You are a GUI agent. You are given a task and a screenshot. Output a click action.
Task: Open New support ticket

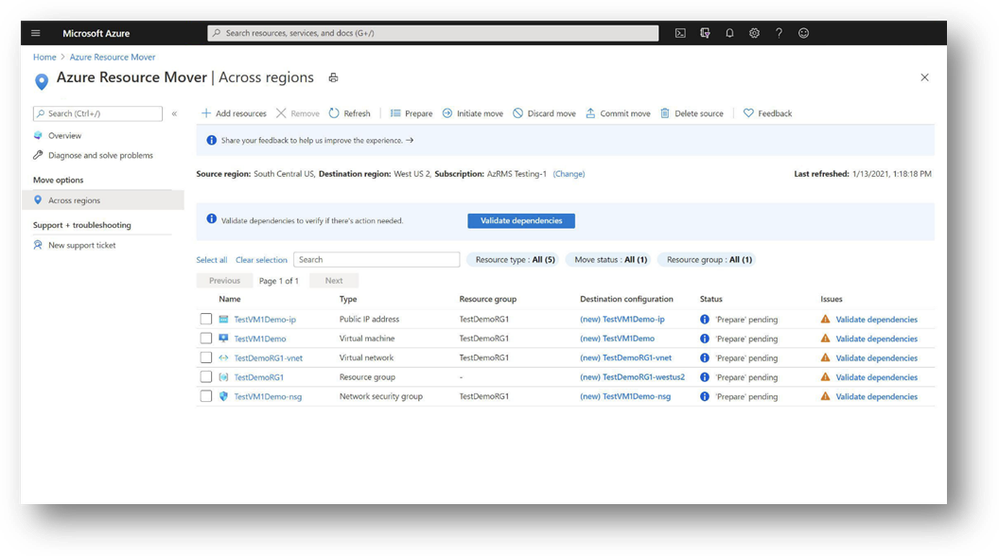[82, 245]
